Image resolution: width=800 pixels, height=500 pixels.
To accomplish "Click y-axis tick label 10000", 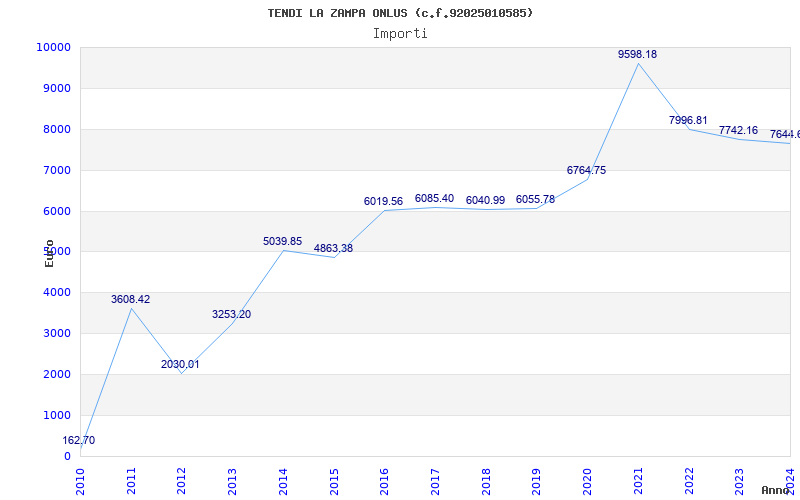I will pyautogui.click(x=53, y=47).
